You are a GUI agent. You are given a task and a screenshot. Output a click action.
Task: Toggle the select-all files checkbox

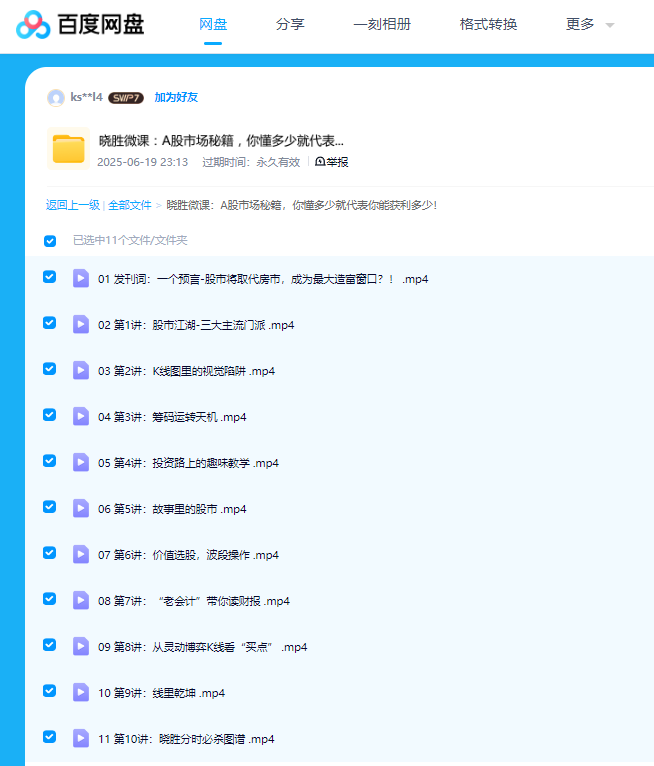[50, 241]
